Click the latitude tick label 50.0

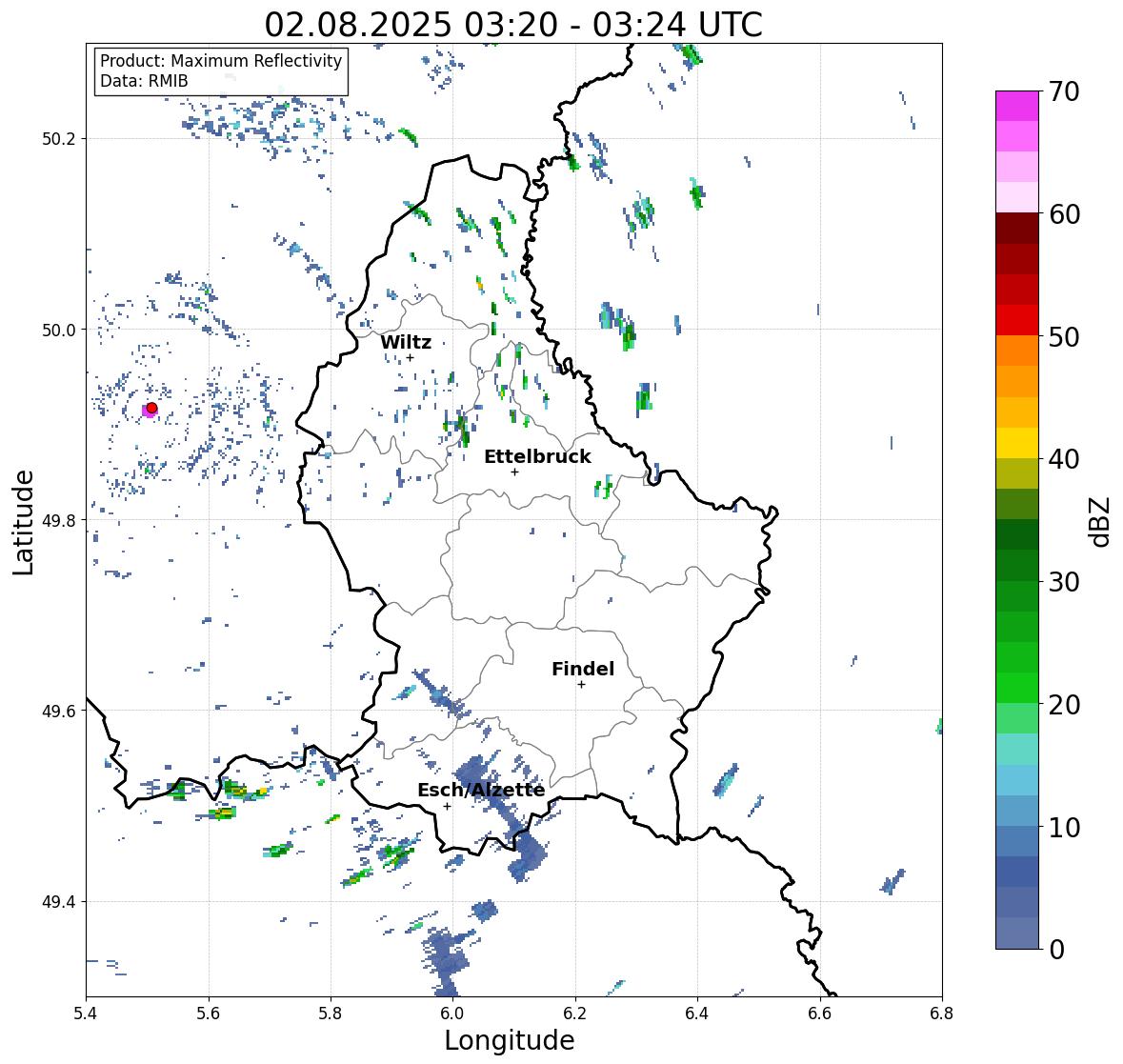pos(59,331)
